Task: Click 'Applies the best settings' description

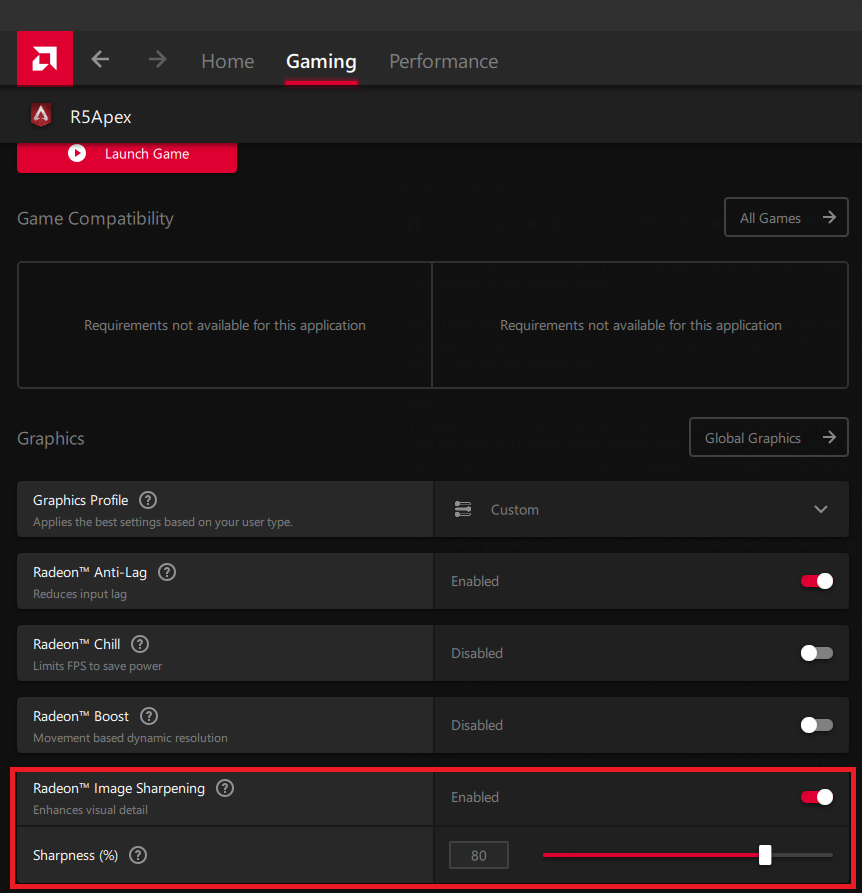Action: tap(163, 522)
